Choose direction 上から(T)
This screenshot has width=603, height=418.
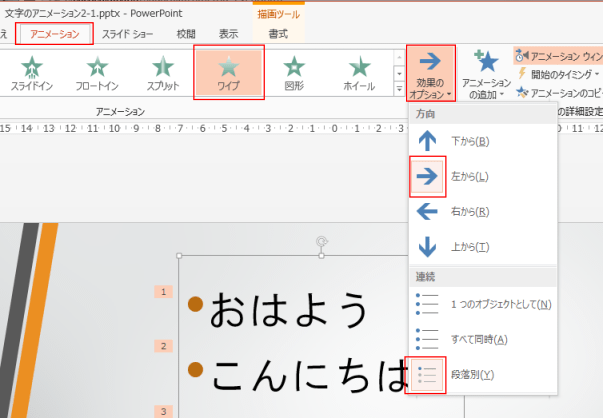pyautogui.click(x=483, y=246)
